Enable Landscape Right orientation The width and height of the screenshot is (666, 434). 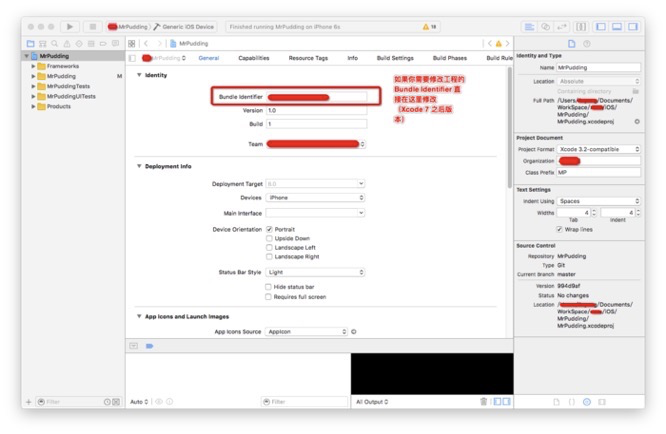pyautogui.click(x=269, y=256)
